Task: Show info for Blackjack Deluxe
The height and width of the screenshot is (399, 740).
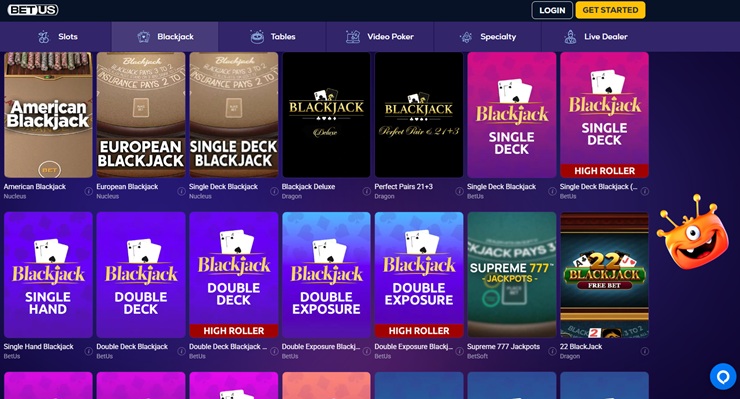Action: click(x=366, y=191)
